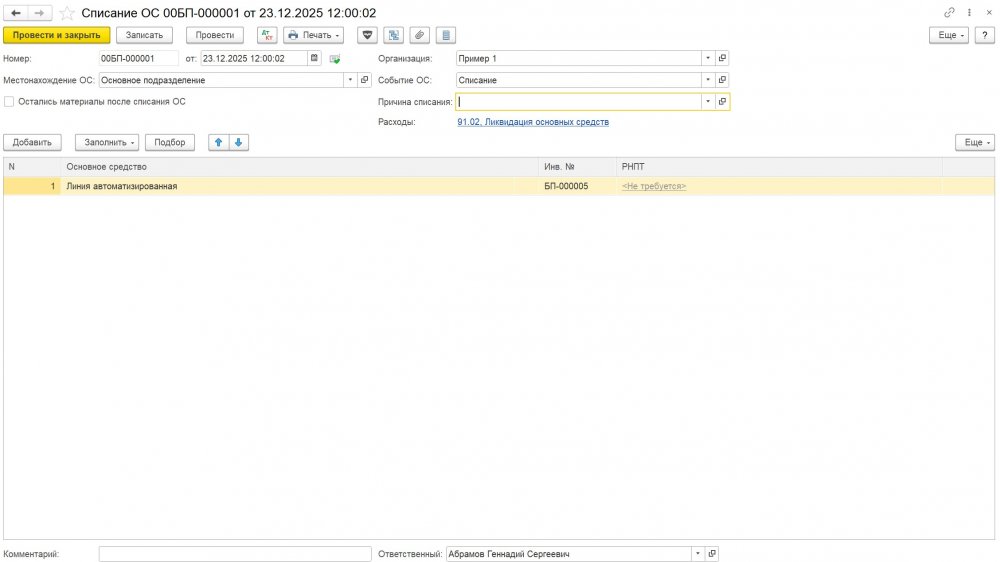The image size is (1000, 562).
Task: Expand the Причина списания dropdown
Action: tap(707, 102)
